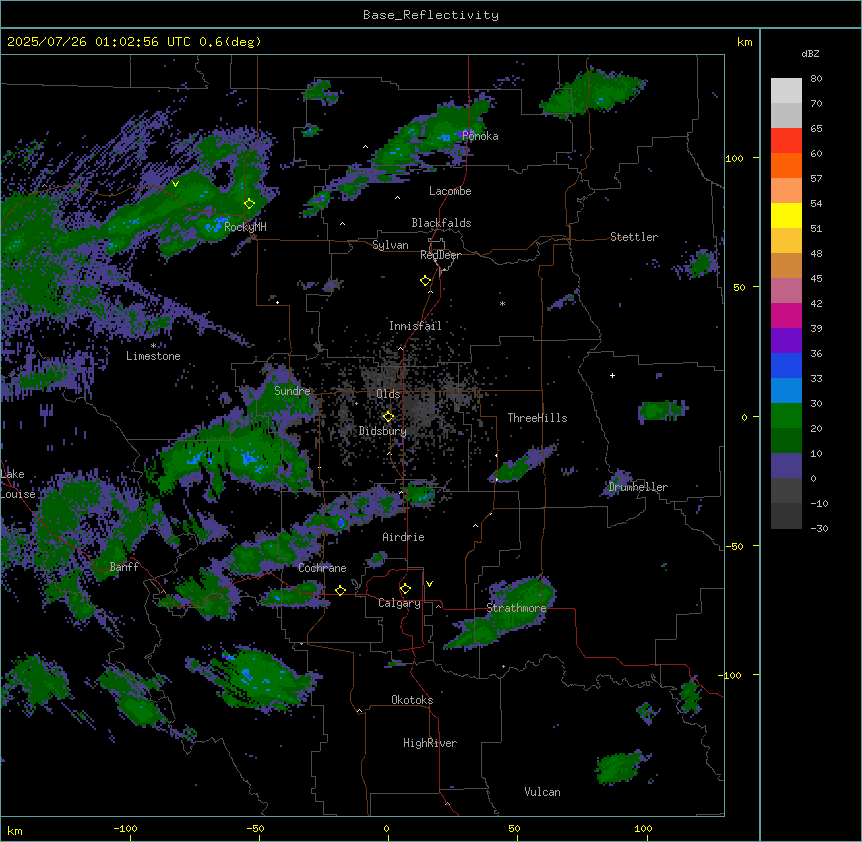Image resolution: width=862 pixels, height=842 pixels.
Task: Click the yellow v marker east of Calgary
Action: tap(429, 584)
